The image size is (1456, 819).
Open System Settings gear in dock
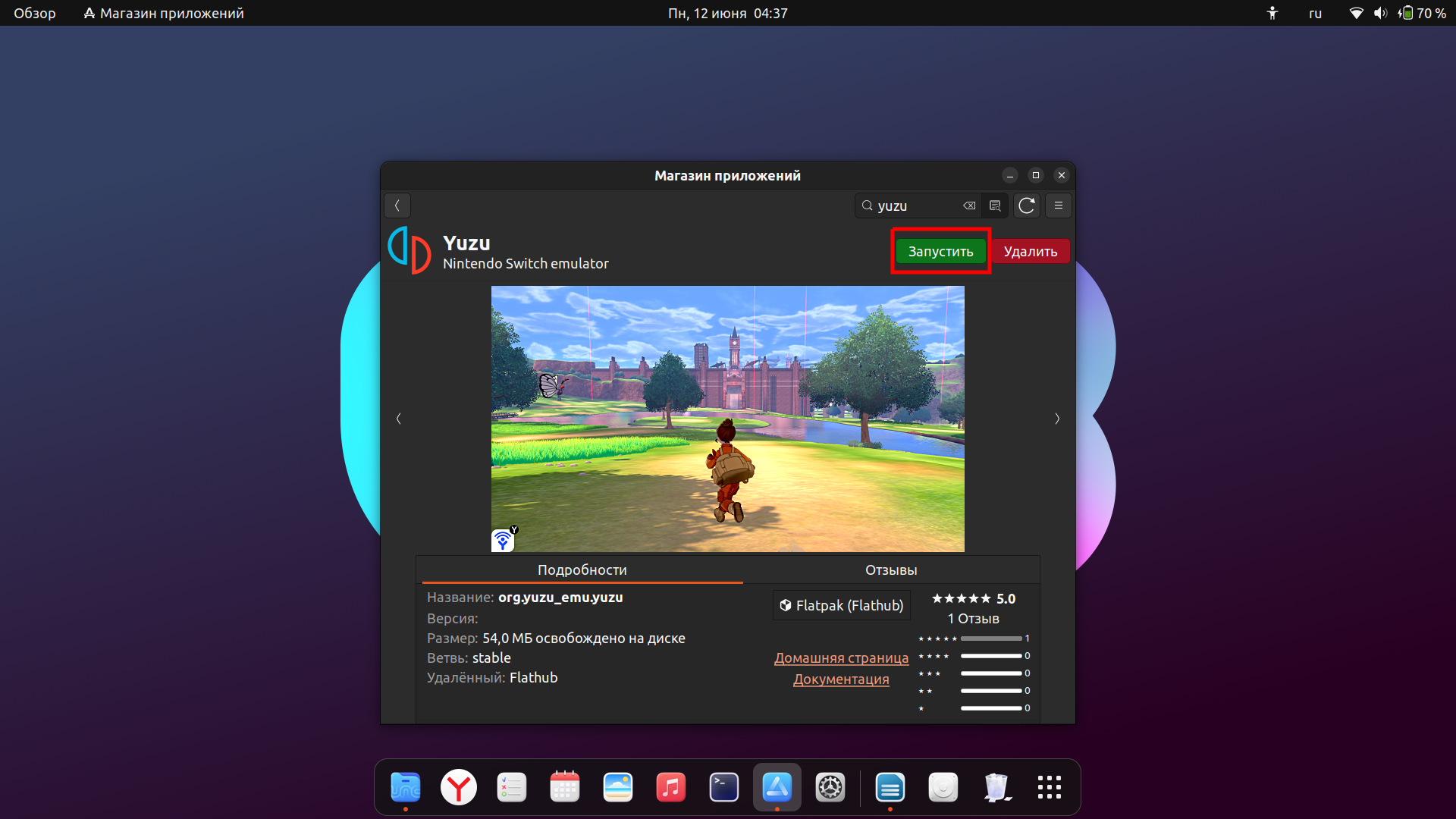point(830,787)
